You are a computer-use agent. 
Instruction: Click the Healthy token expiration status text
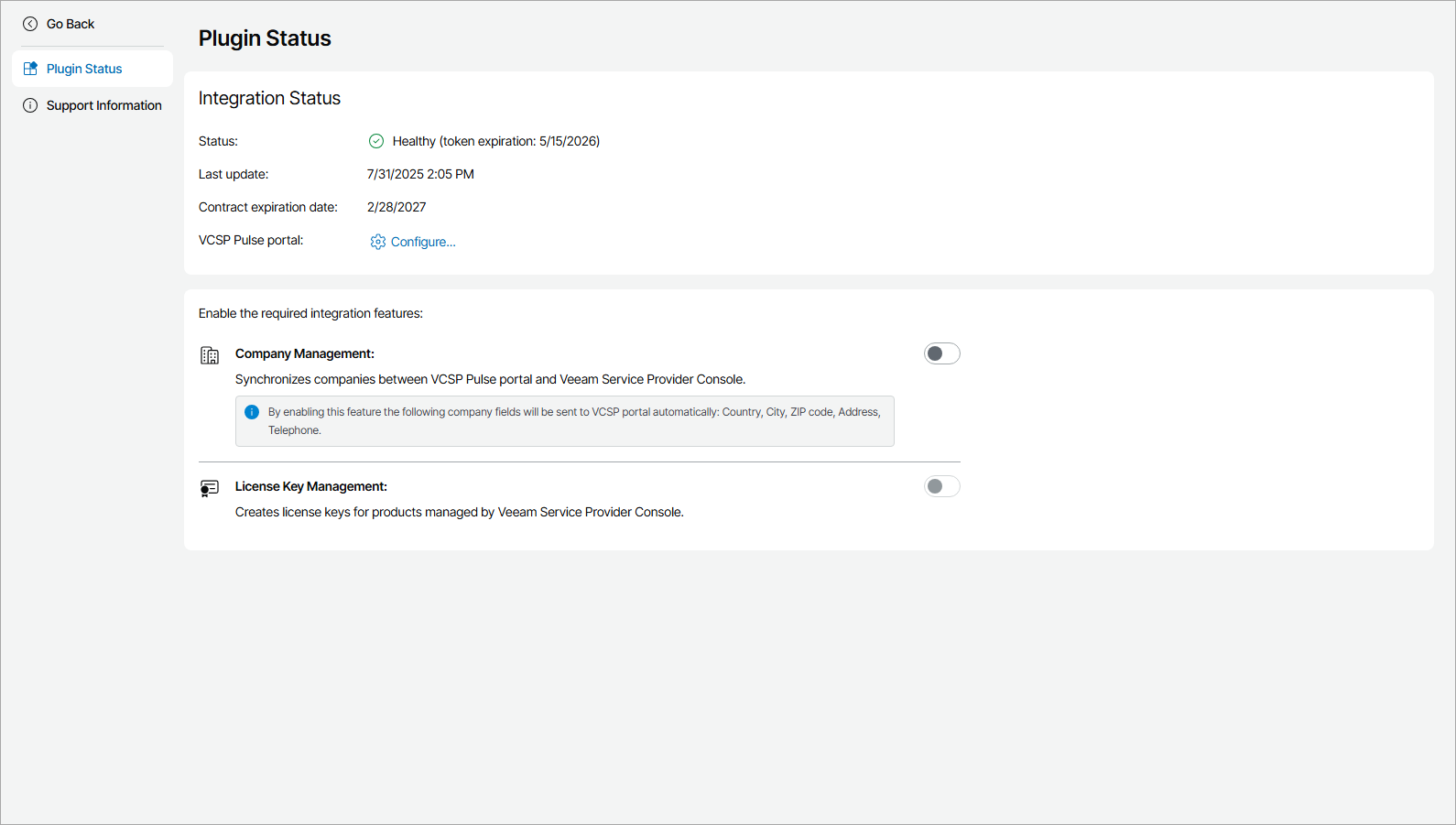(495, 141)
